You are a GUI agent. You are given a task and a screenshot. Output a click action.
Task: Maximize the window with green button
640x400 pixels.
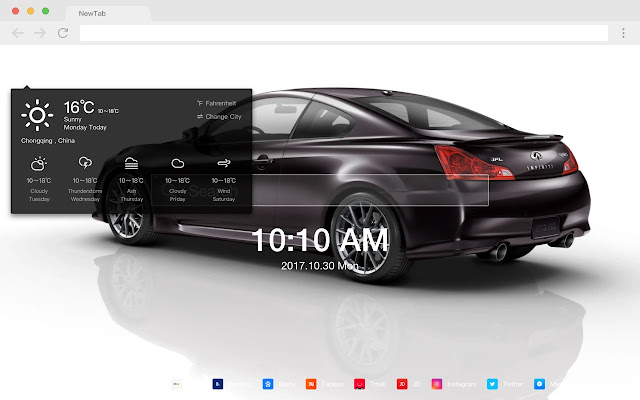[x=46, y=11]
